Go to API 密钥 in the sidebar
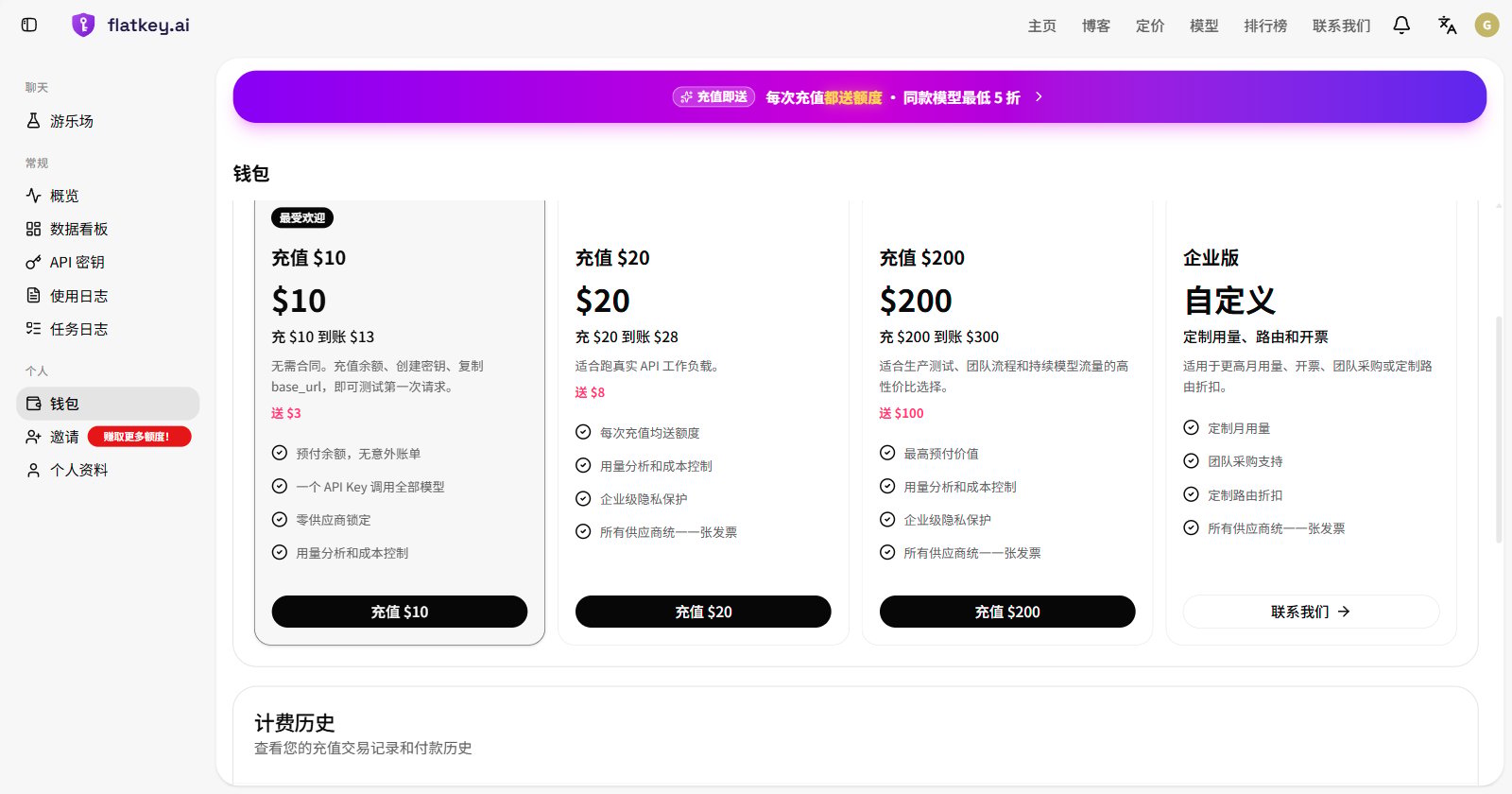This screenshot has width=1512, height=794. click(108, 262)
